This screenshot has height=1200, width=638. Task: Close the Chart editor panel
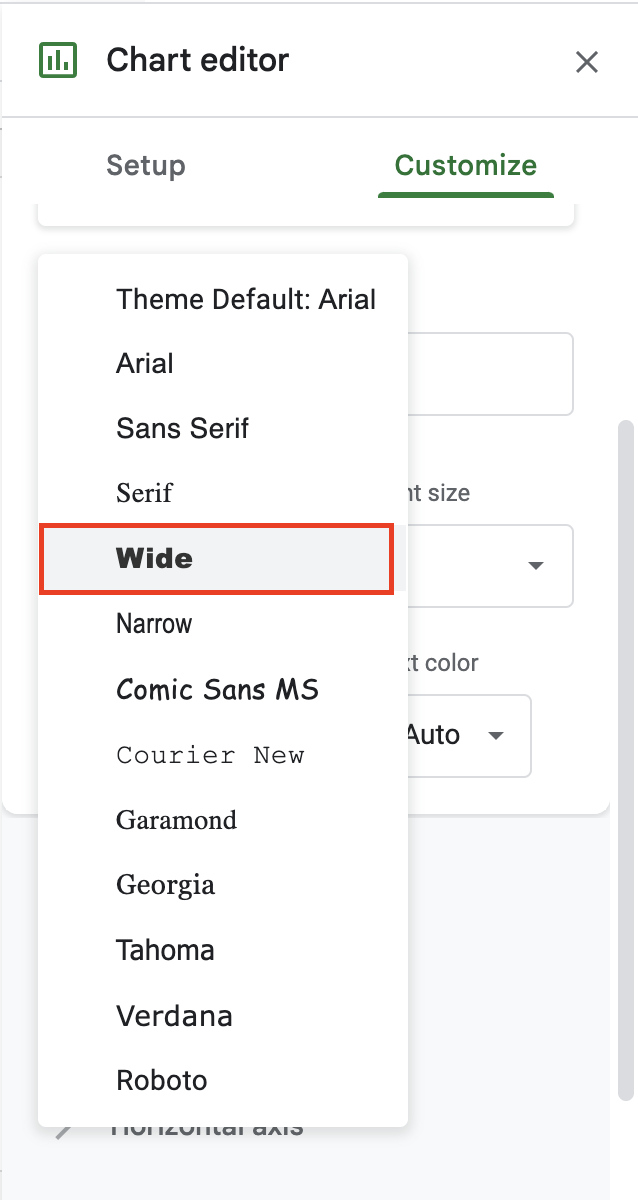pos(587,62)
